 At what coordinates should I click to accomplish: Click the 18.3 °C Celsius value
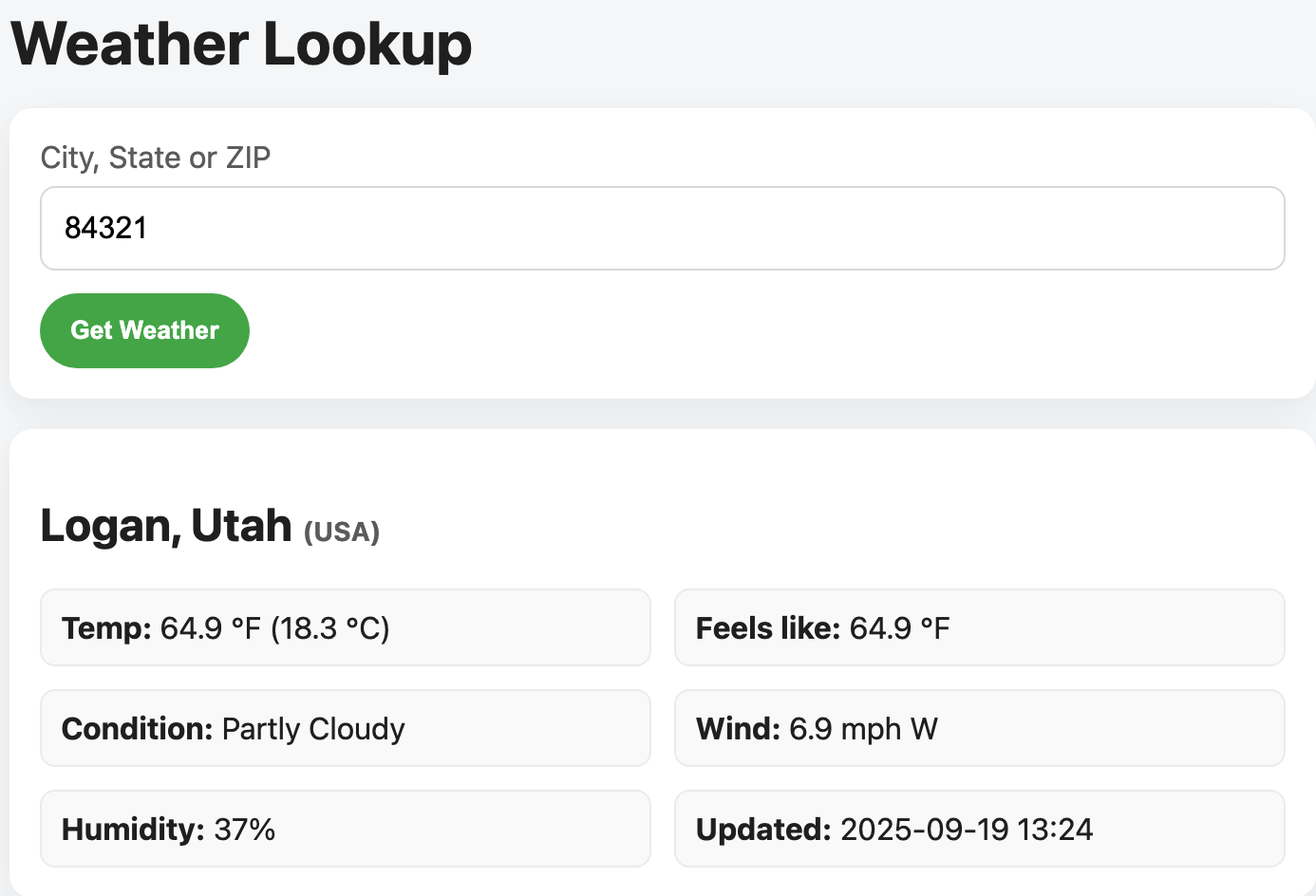(331, 627)
